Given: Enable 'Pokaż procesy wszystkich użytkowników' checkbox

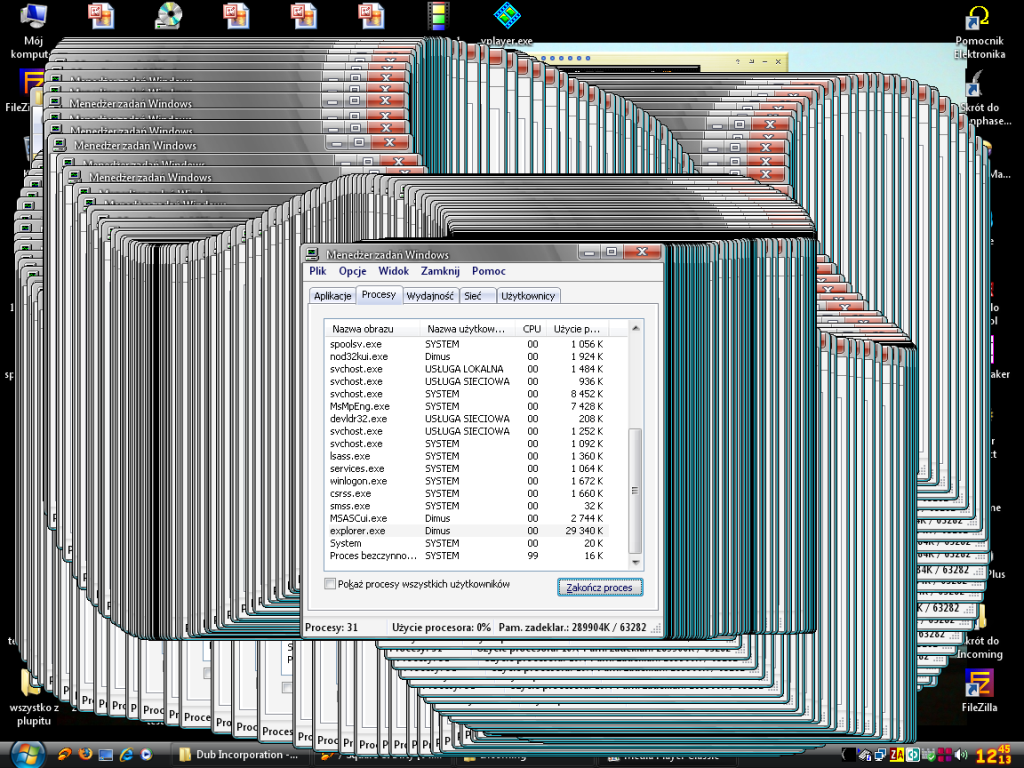Looking at the screenshot, I should point(331,584).
